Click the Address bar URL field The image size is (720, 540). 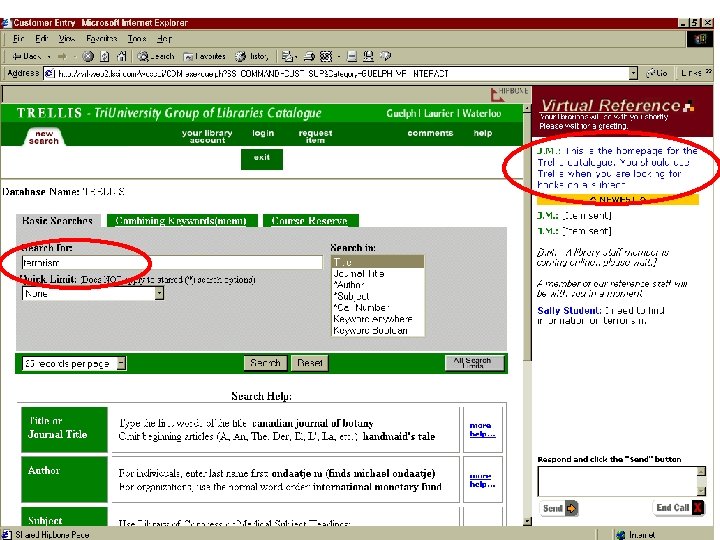pyautogui.click(x=342, y=73)
